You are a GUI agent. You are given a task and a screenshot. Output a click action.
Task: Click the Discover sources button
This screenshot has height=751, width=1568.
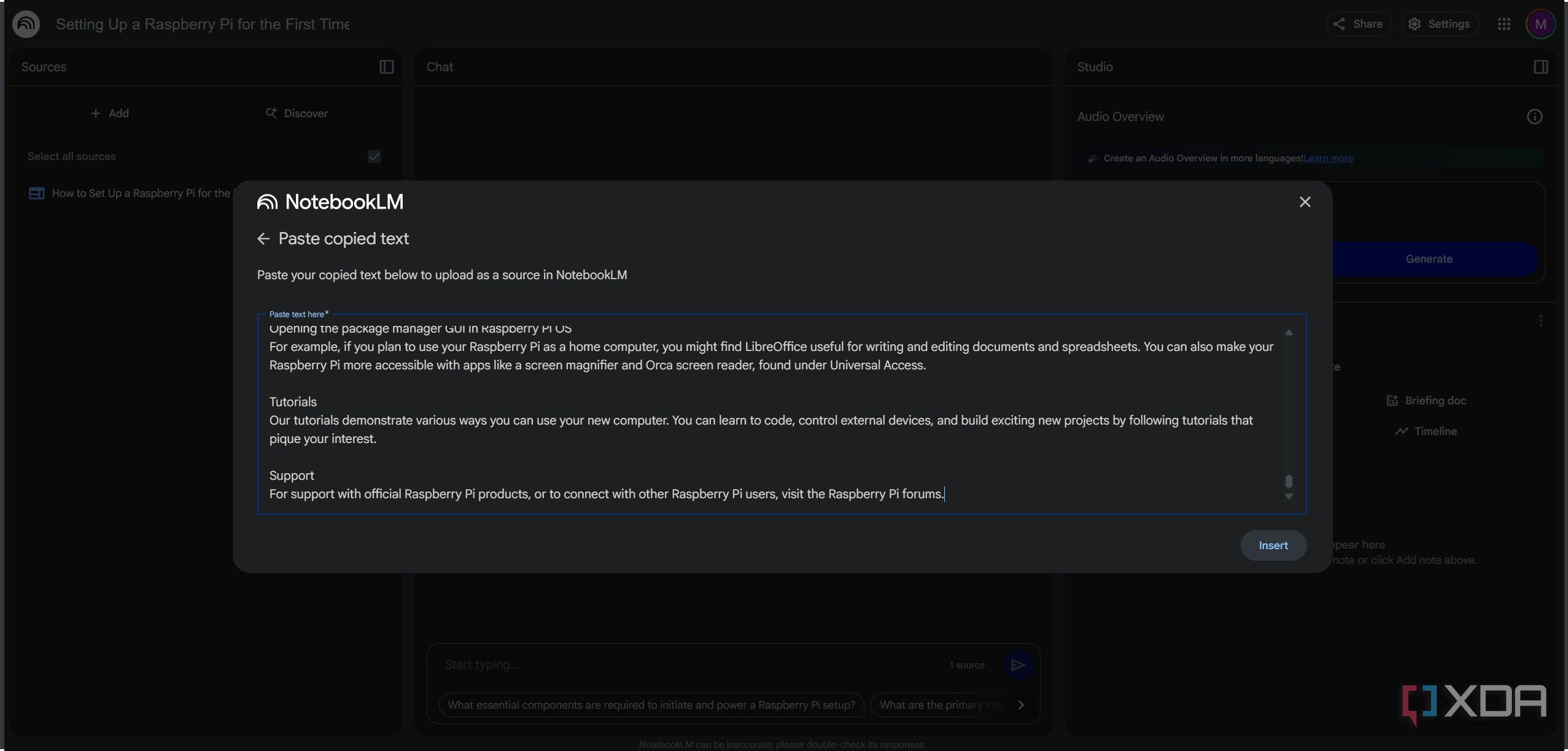pos(297,114)
